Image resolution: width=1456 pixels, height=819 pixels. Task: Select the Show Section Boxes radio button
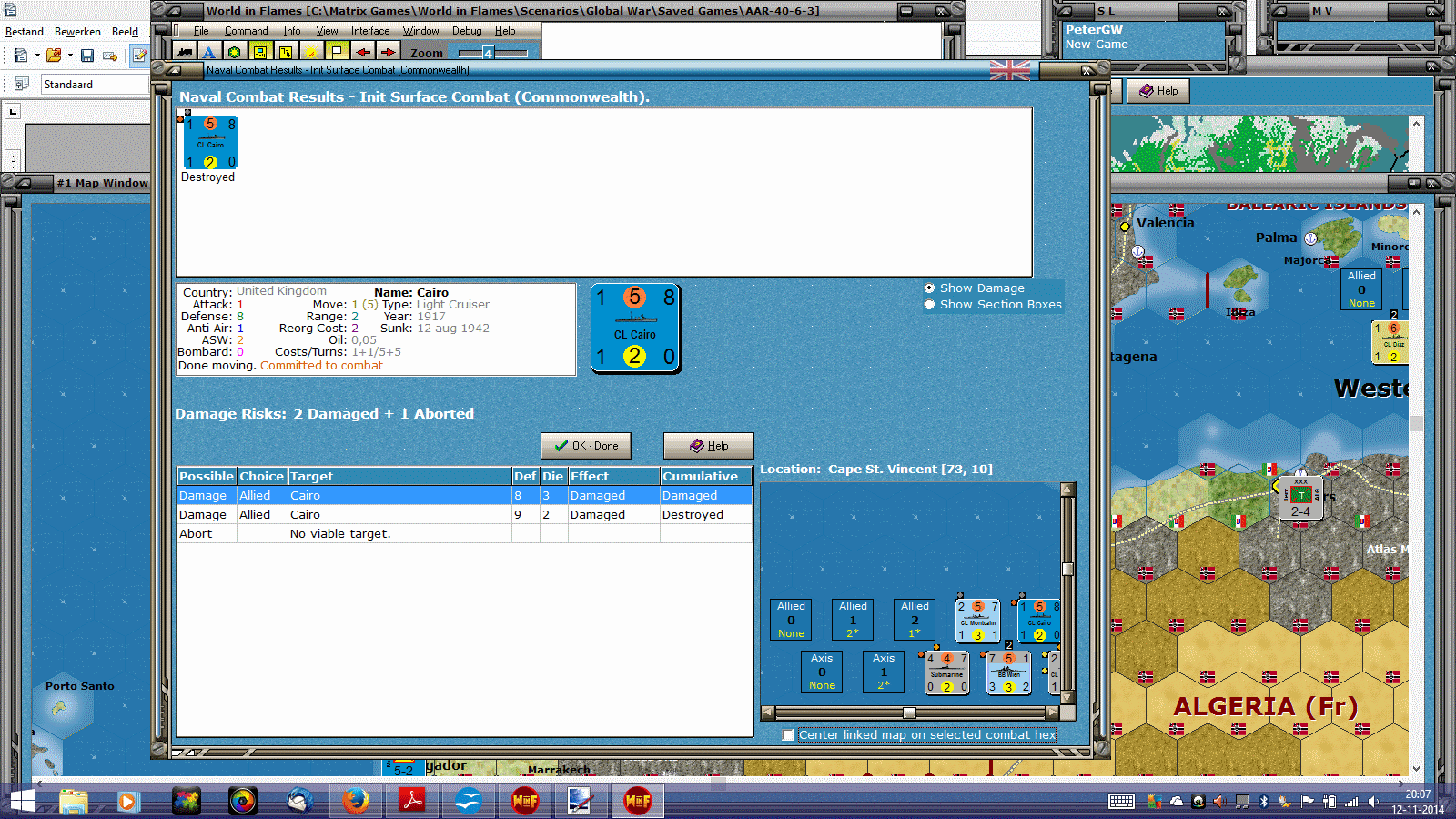(929, 305)
